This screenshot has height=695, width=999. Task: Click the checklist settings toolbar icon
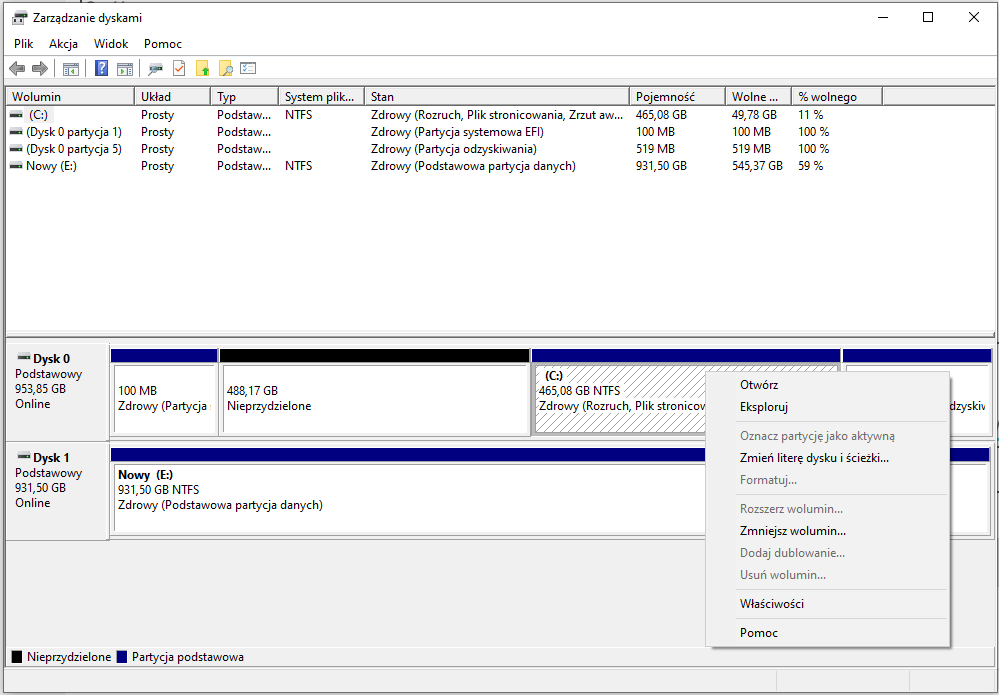pos(248,68)
